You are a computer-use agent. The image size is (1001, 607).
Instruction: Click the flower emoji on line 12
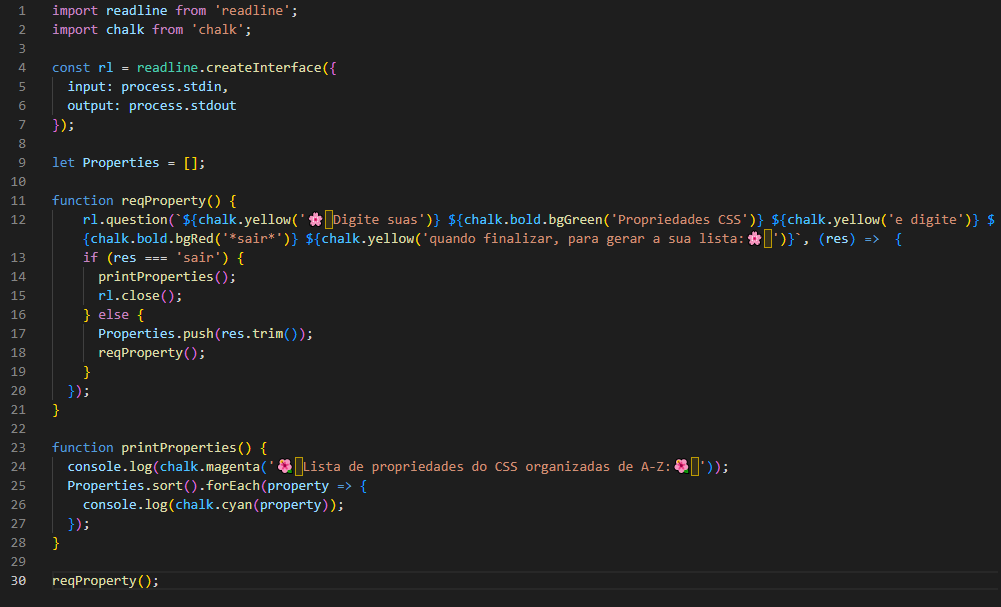pos(317,218)
